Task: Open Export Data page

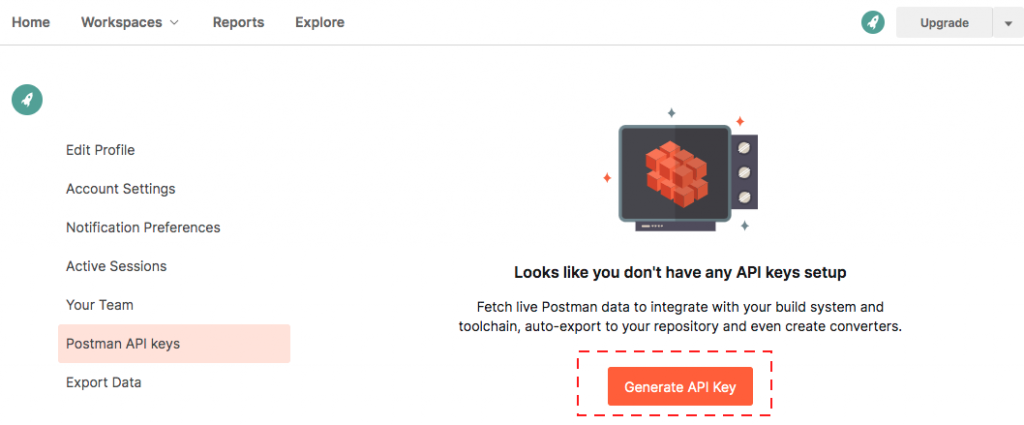Action: pos(104,382)
